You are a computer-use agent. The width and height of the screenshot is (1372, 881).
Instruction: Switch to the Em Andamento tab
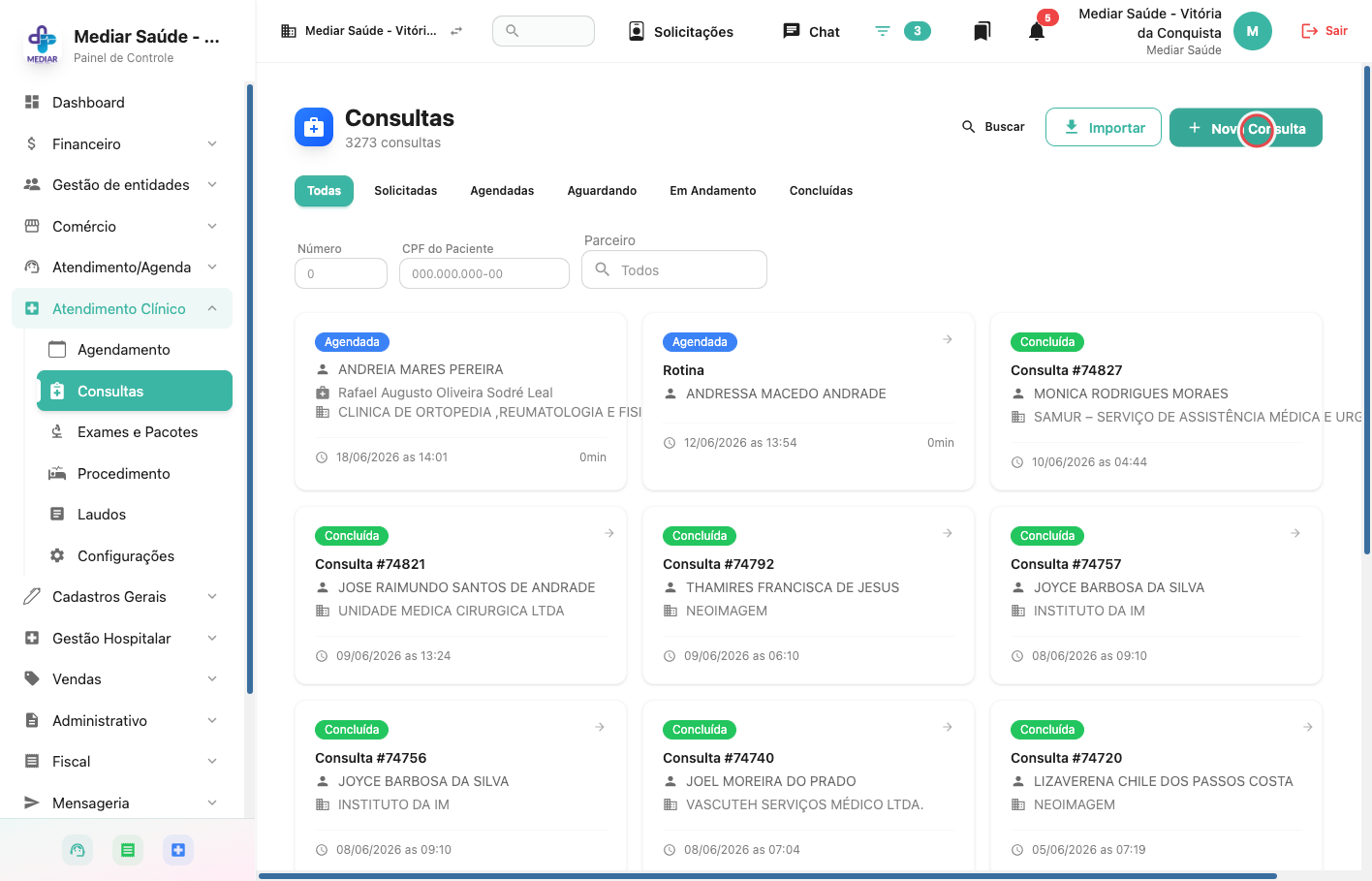coord(713,191)
